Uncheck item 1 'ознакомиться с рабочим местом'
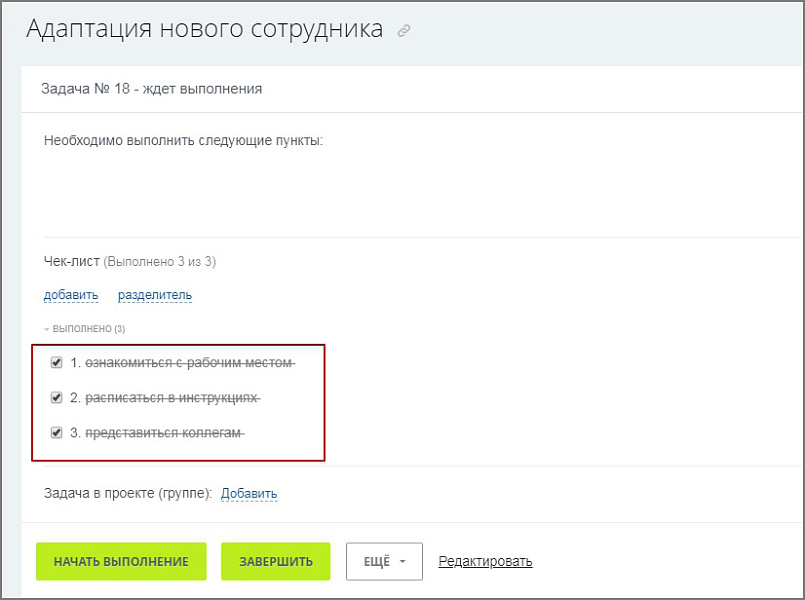805x600 pixels. coord(57,362)
